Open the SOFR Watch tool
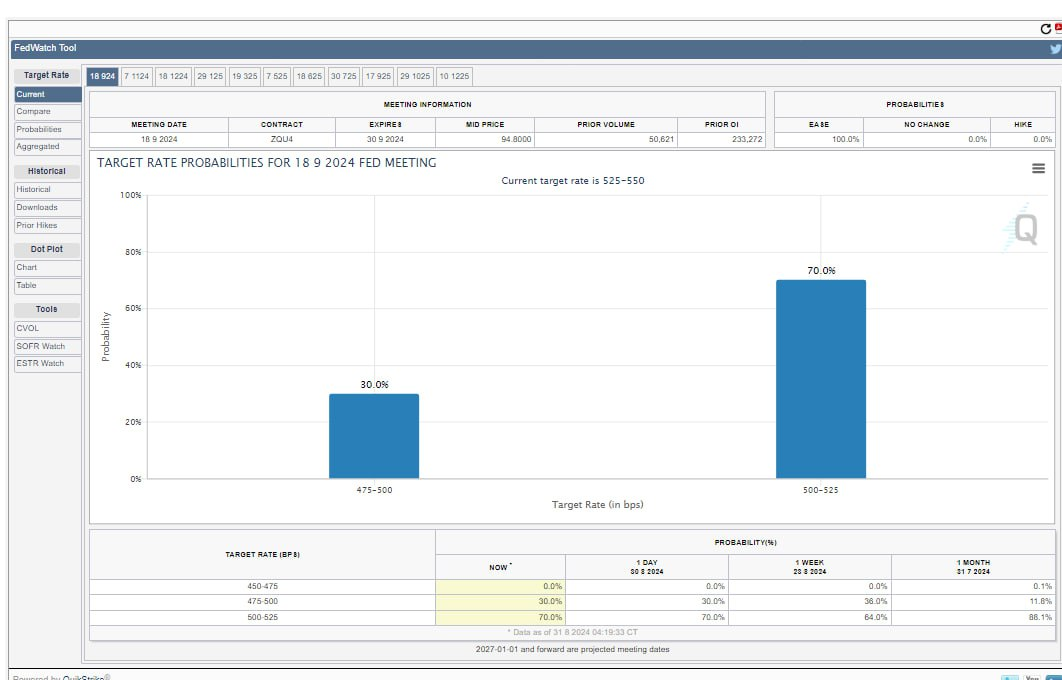Image resolution: width=1062 pixels, height=680 pixels. tap(47, 346)
